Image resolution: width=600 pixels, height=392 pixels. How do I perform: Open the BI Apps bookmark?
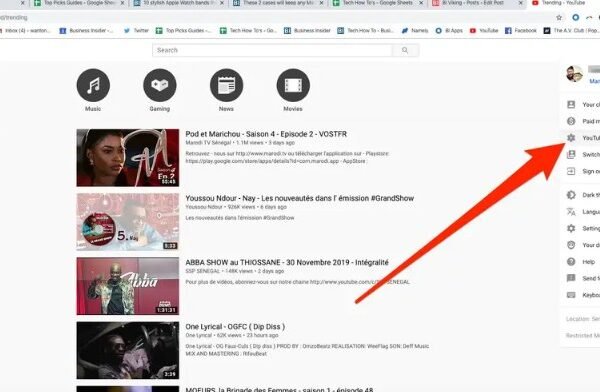pos(449,31)
